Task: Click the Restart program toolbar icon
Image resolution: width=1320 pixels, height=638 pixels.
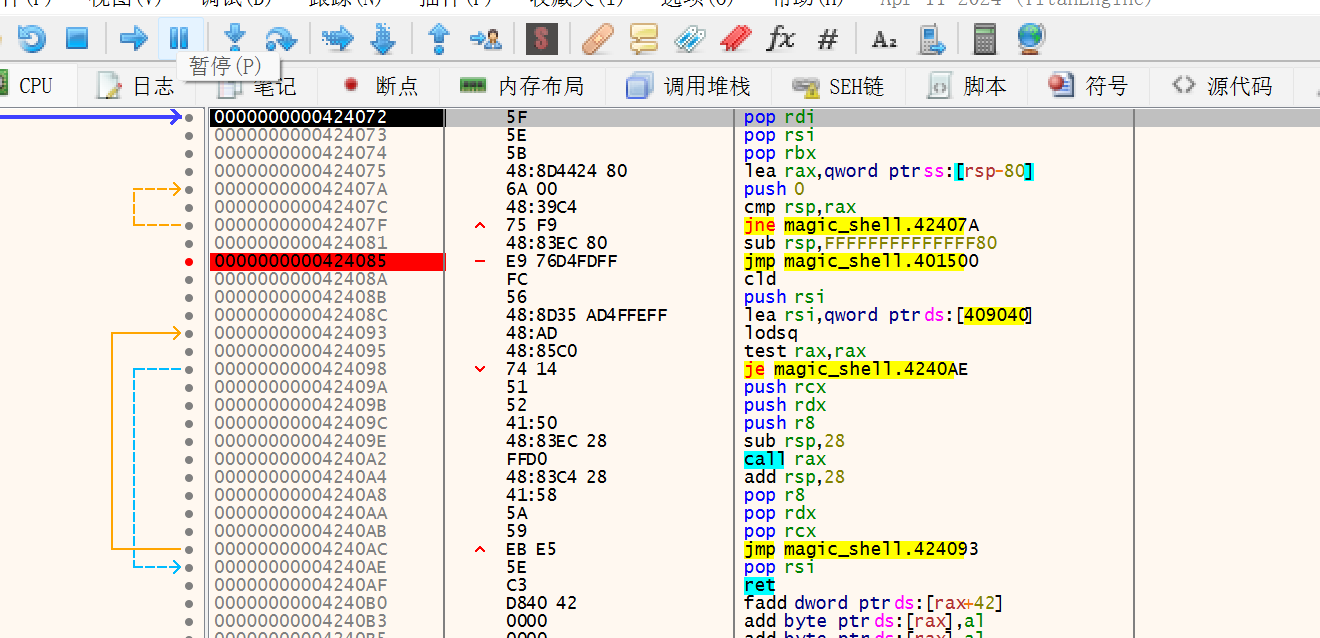Action: (32, 39)
